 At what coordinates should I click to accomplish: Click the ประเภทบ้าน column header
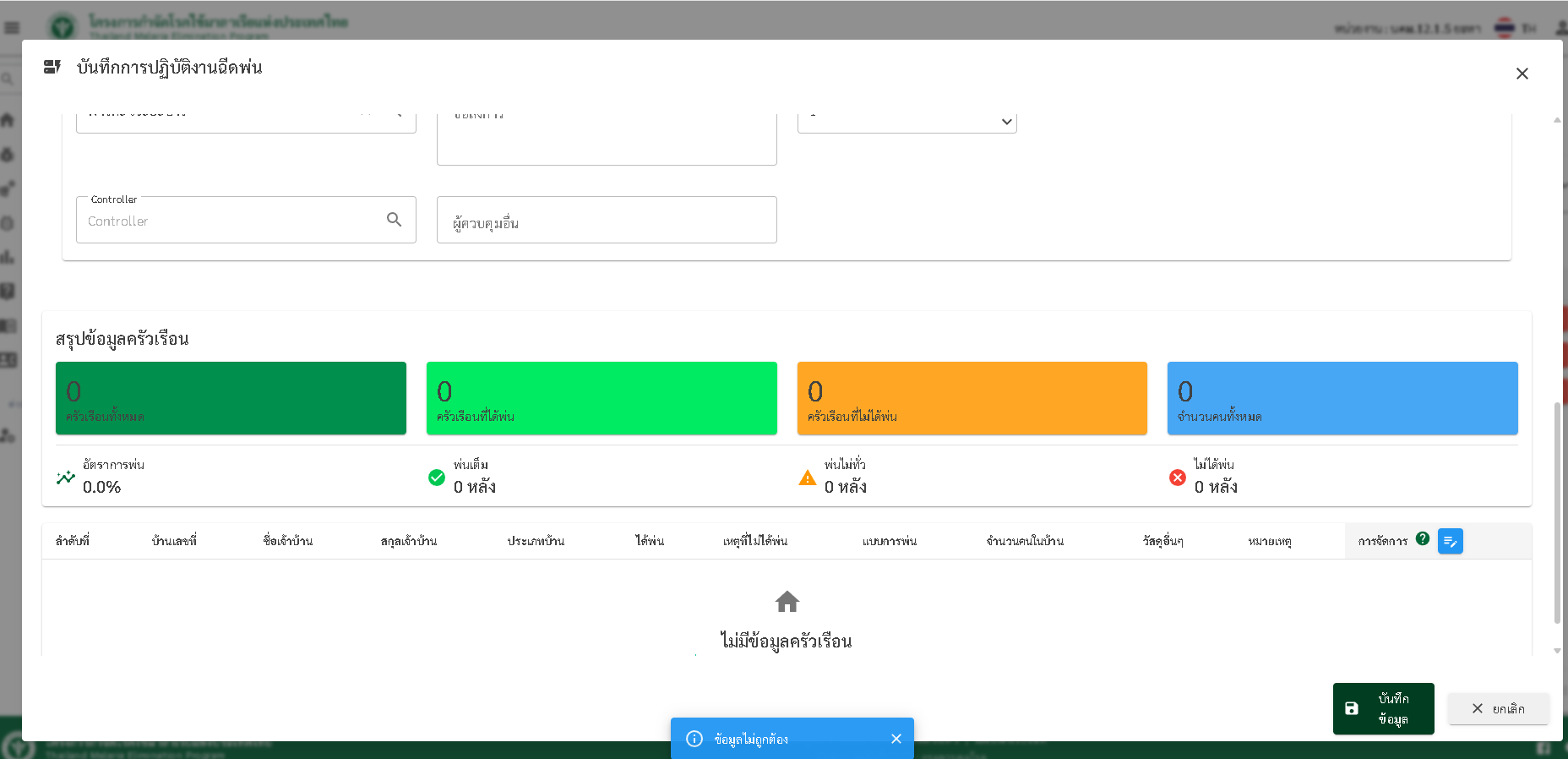(536, 541)
